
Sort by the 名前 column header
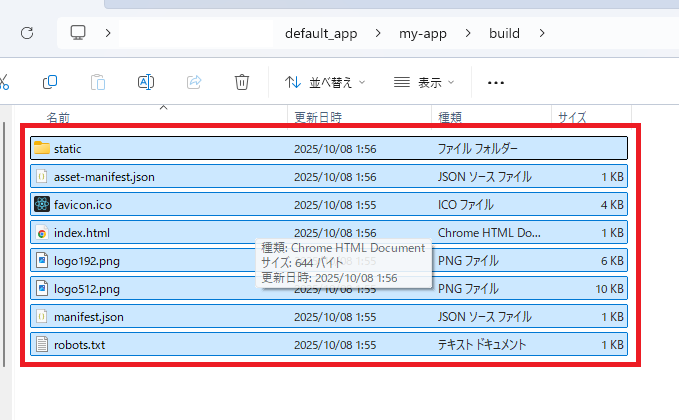coord(58,117)
